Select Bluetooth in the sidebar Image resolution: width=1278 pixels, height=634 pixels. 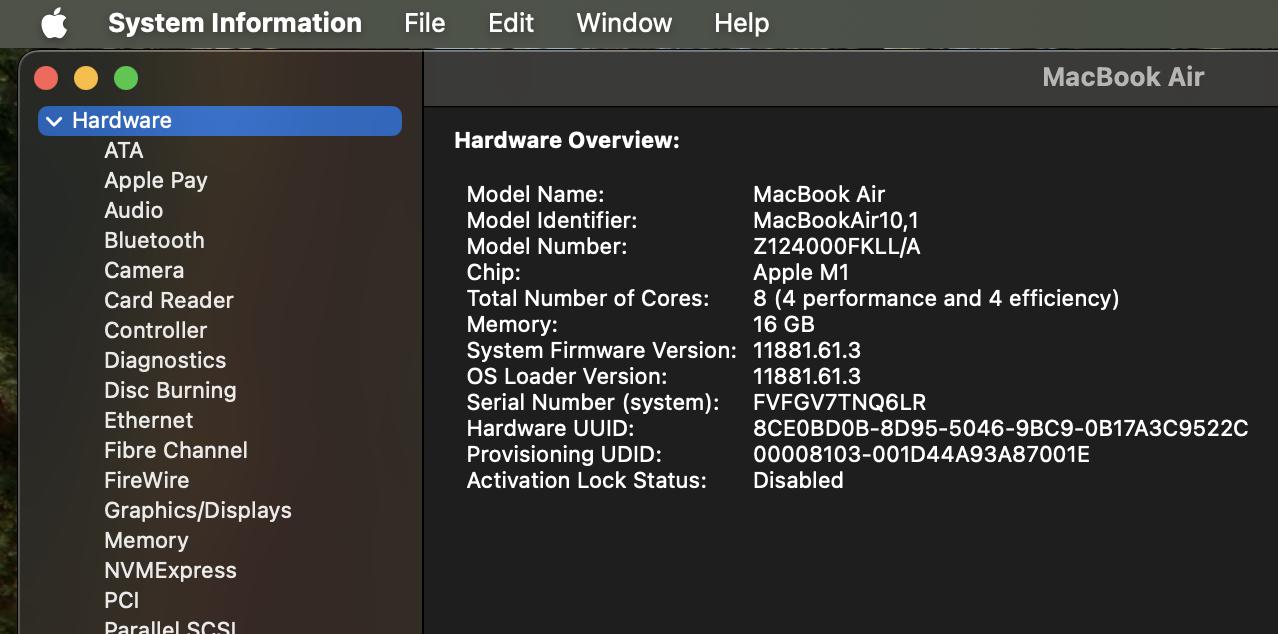click(x=154, y=241)
